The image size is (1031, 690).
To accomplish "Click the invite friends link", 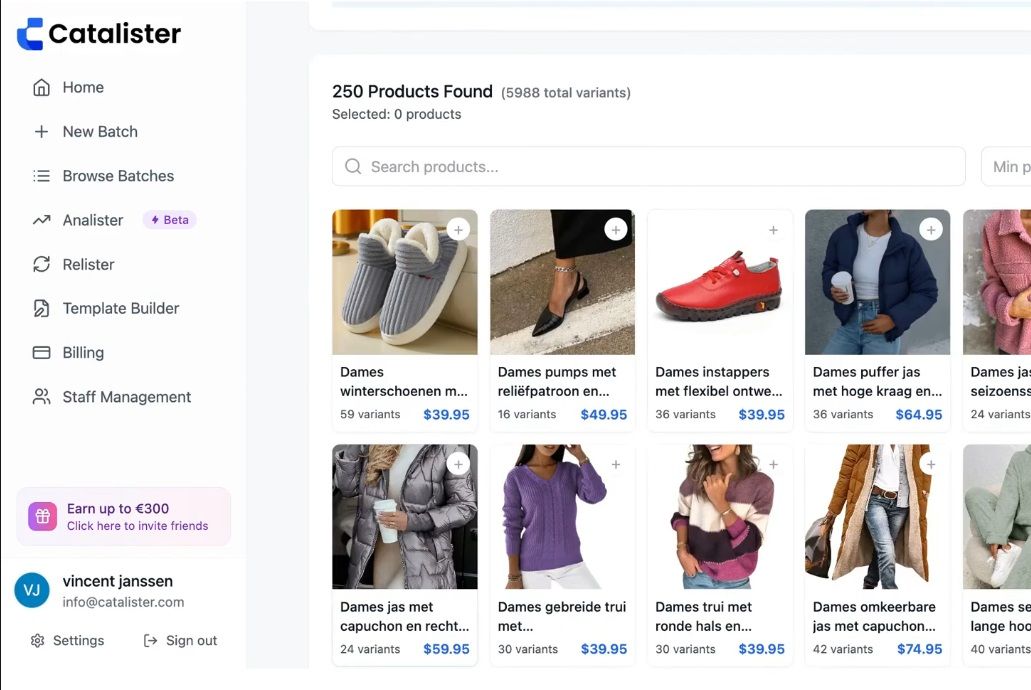I will [137, 526].
